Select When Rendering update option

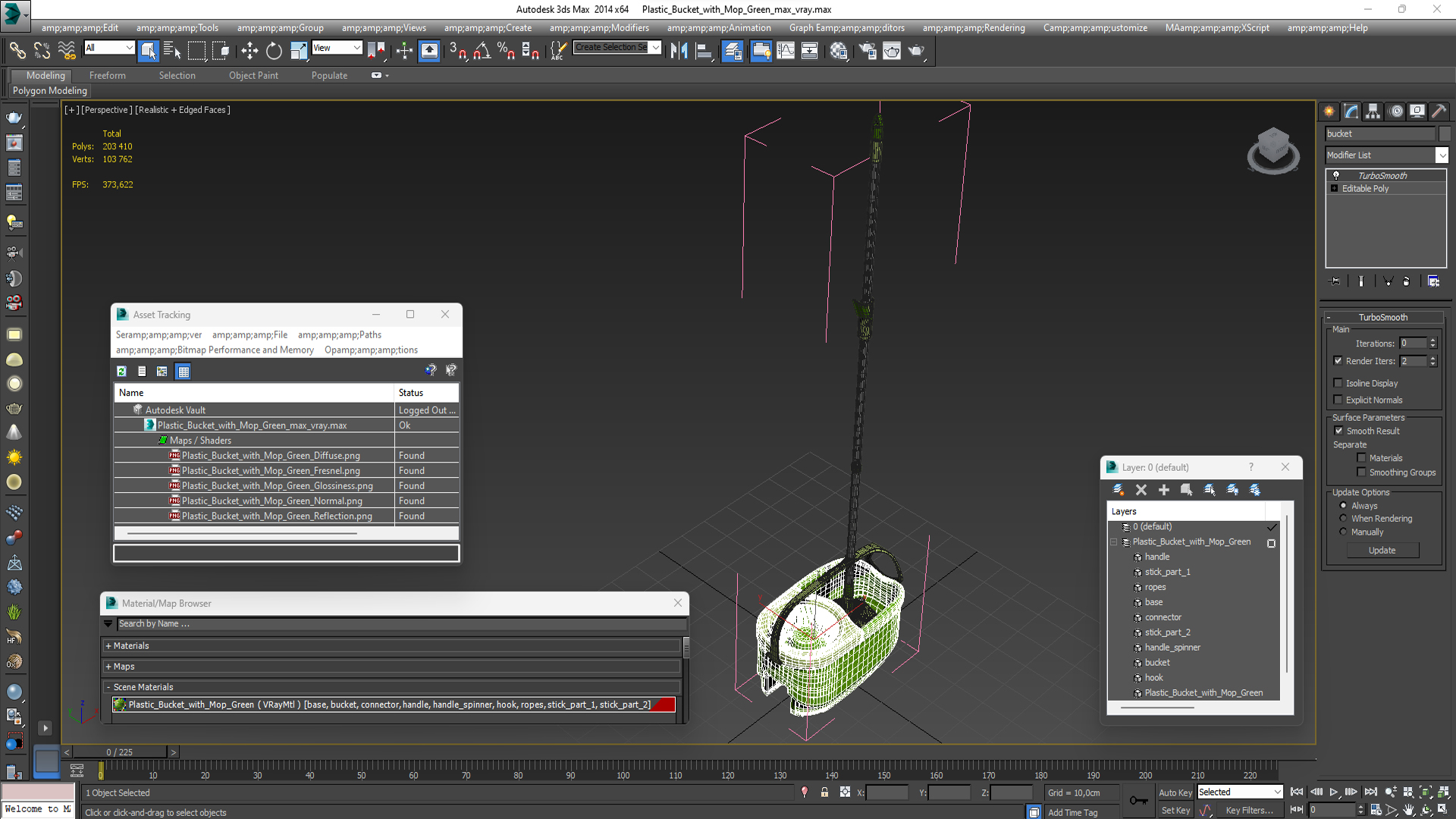pyautogui.click(x=1343, y=519)
